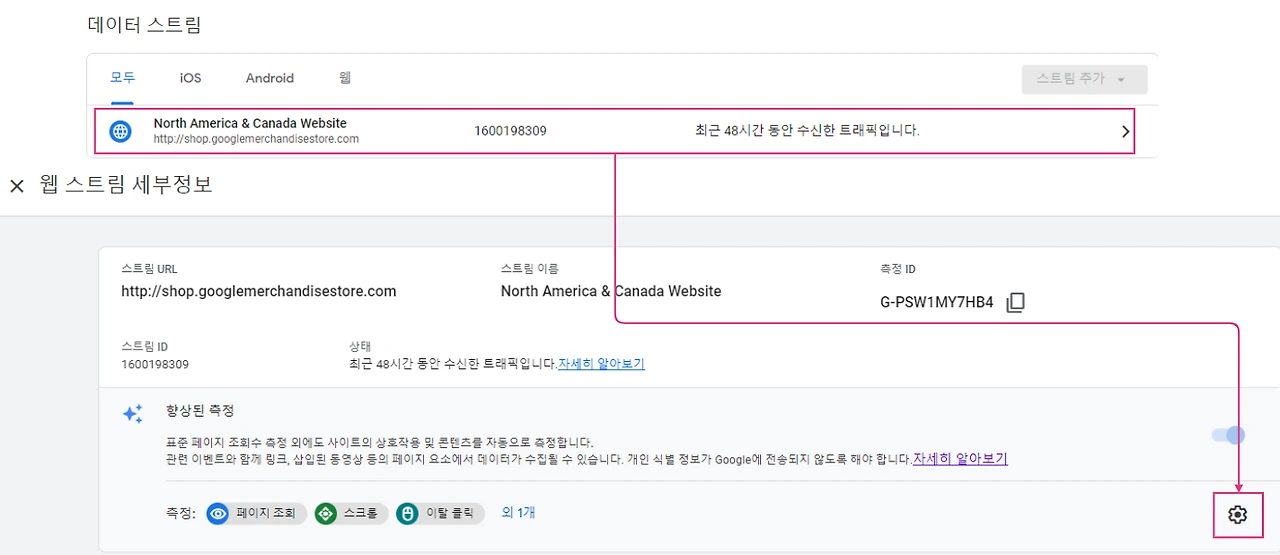This screenshot has height=555, width=1280.
Task: Switch to the Android tab
Action: click(x=270, y=78)
